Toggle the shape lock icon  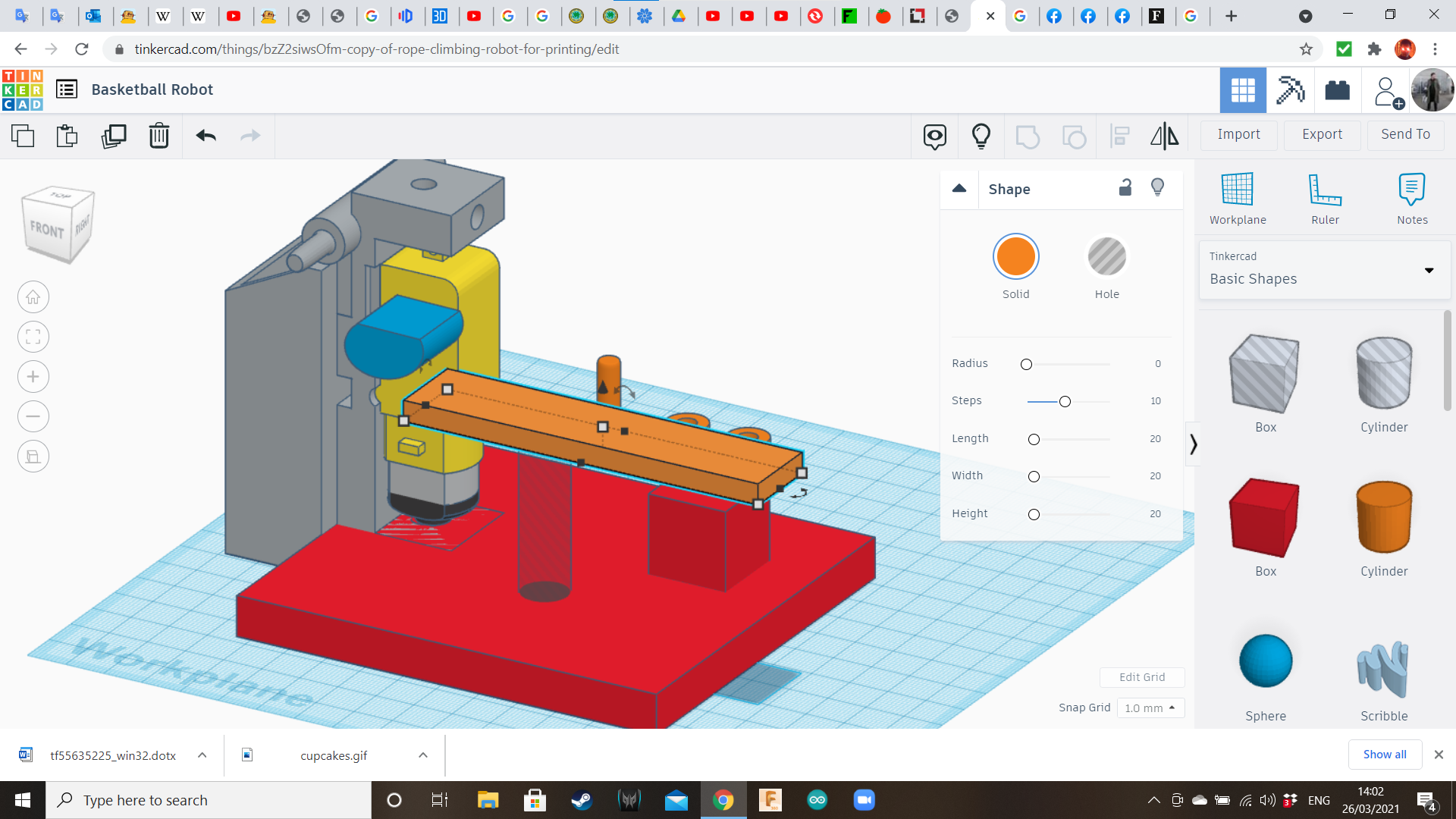click(x=1125, y=188)
